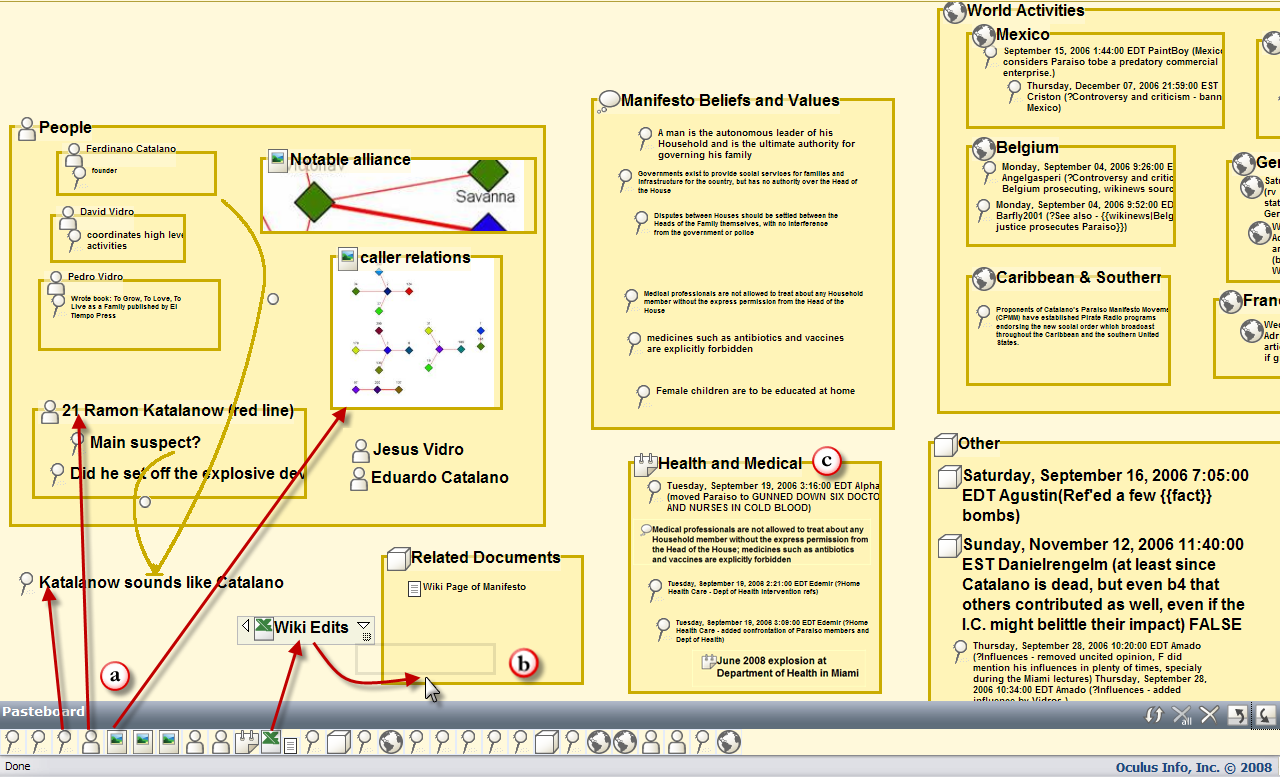
Task: Click the Caribbean & Southern globe icon
Action: (984, 278)
